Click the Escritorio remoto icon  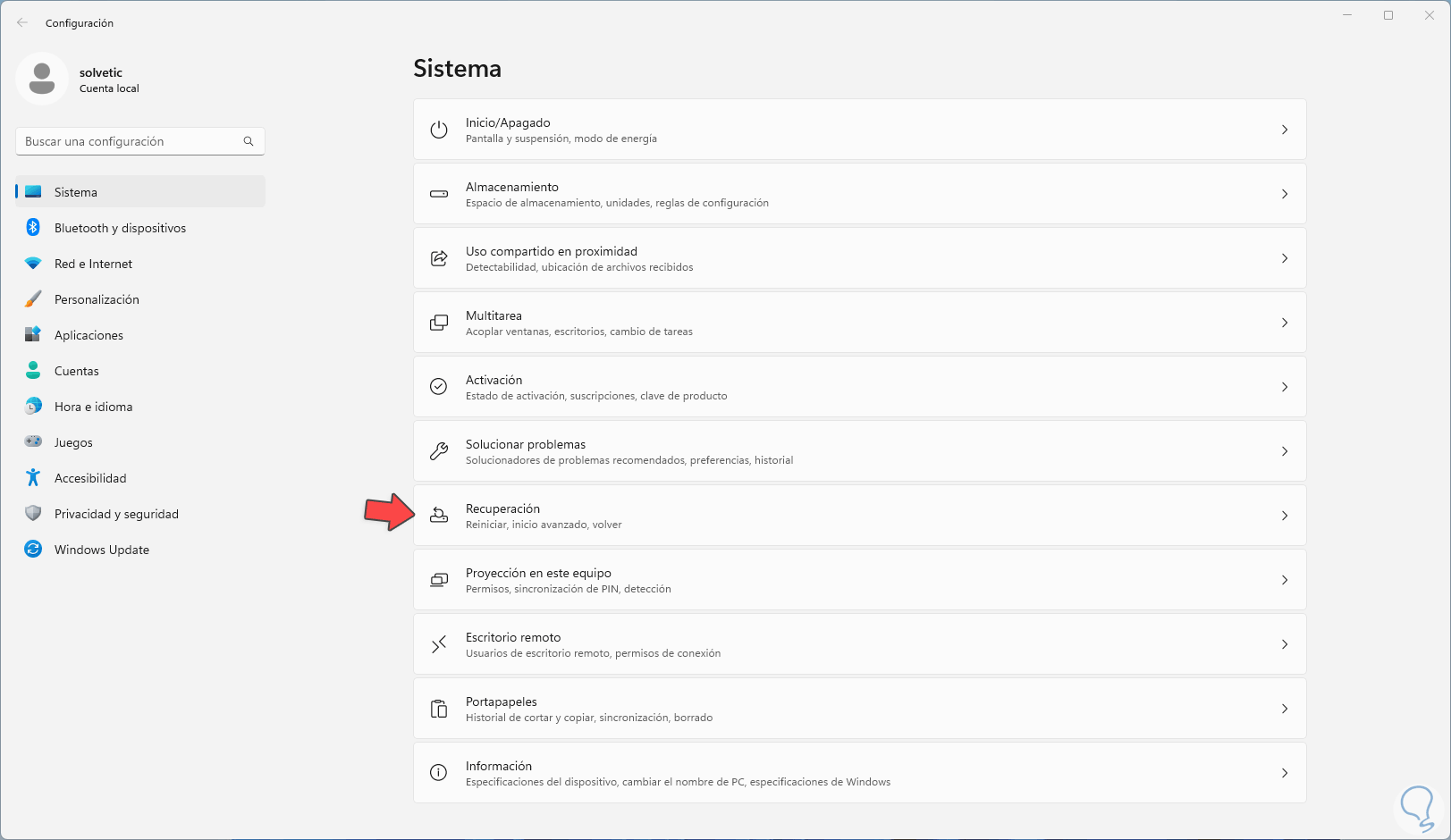click(439, 644)
